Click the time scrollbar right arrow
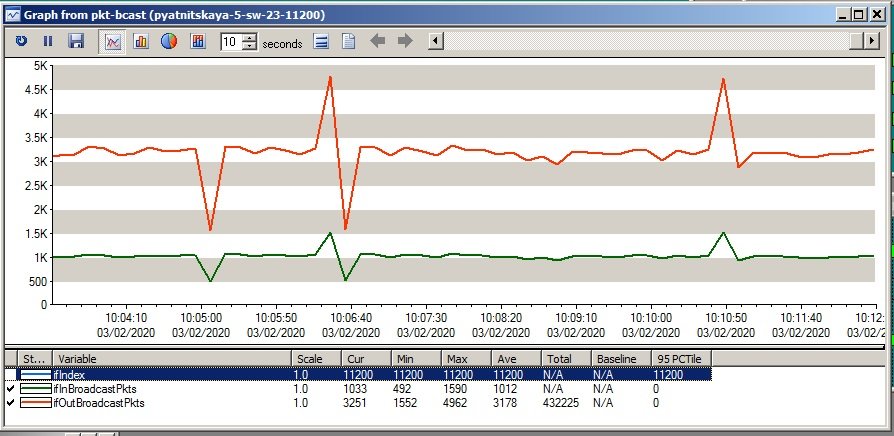 click(x=870, y=41)
